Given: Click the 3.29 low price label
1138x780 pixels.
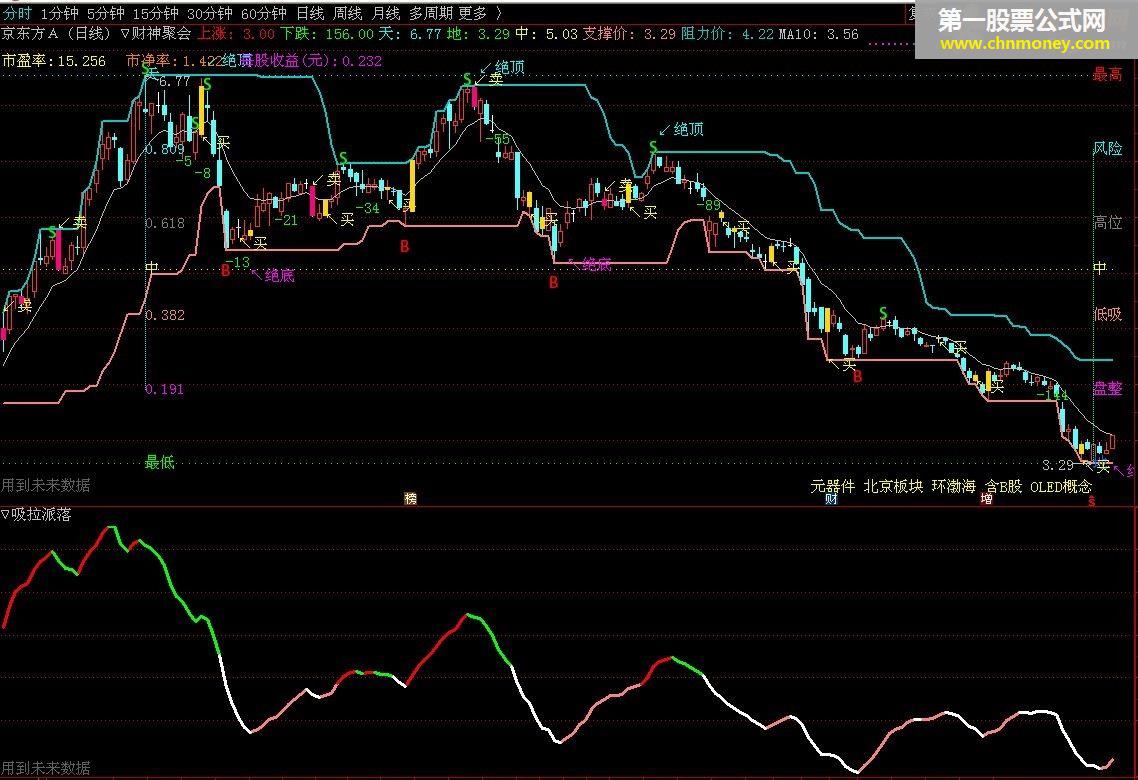Looking at the screenshot, I should pyautogui.click(x=1057, y=465).
